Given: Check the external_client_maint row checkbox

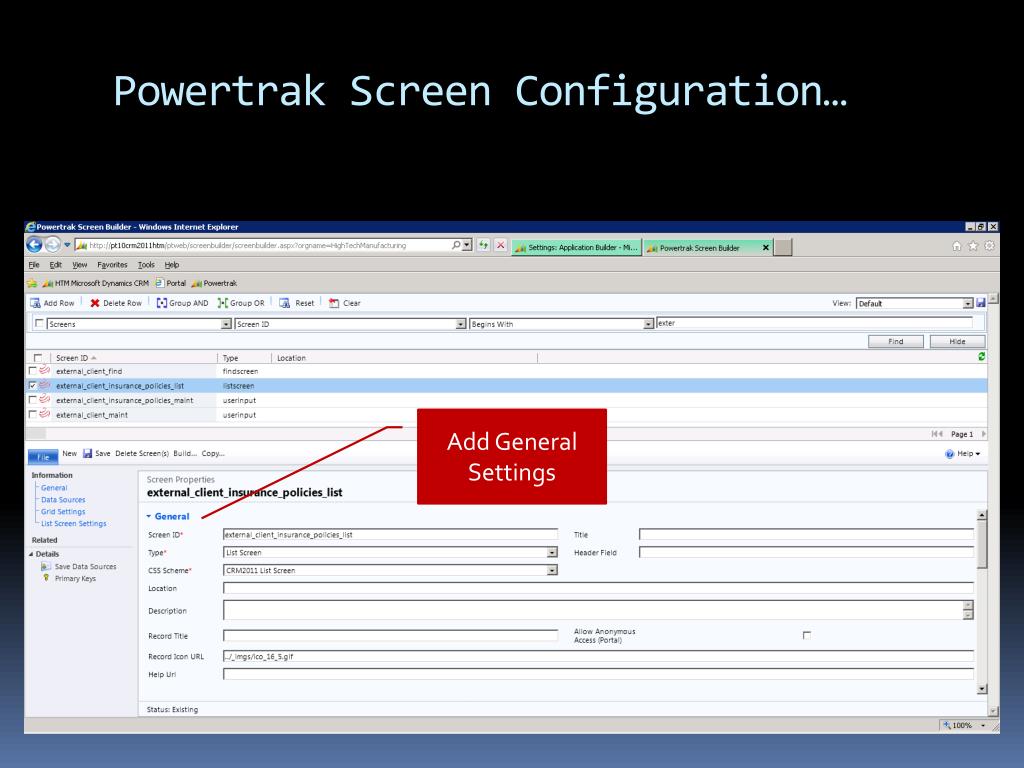Looking at the screenshot, I should coord(33,414).
